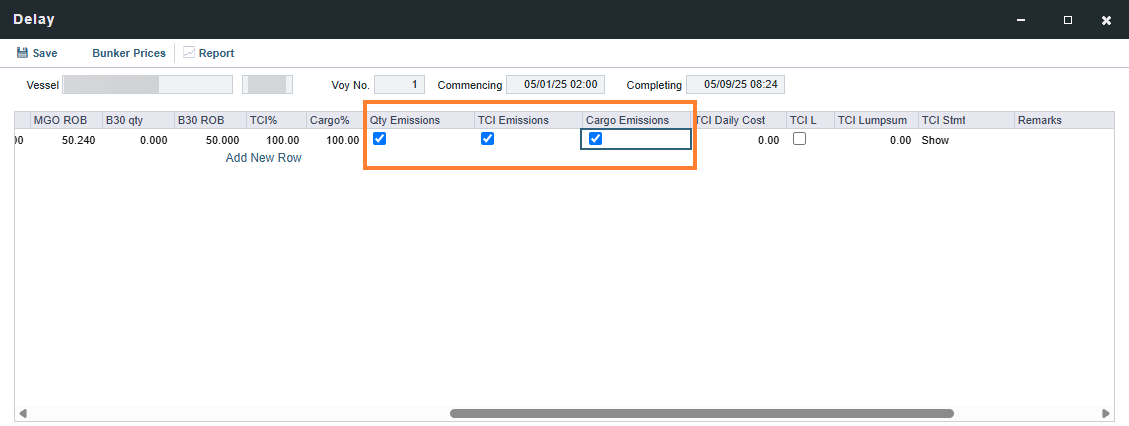
Task: Toggle the Cargo Emissions checkbox
Action: pos(595,139)
